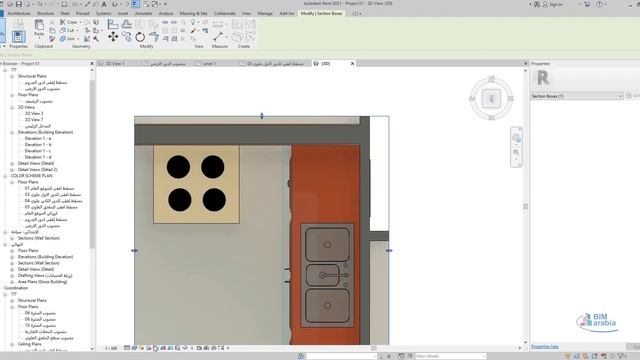Open the Properties palette button in ribbon
Screen dimensions: 640x360
pos(18,37)
